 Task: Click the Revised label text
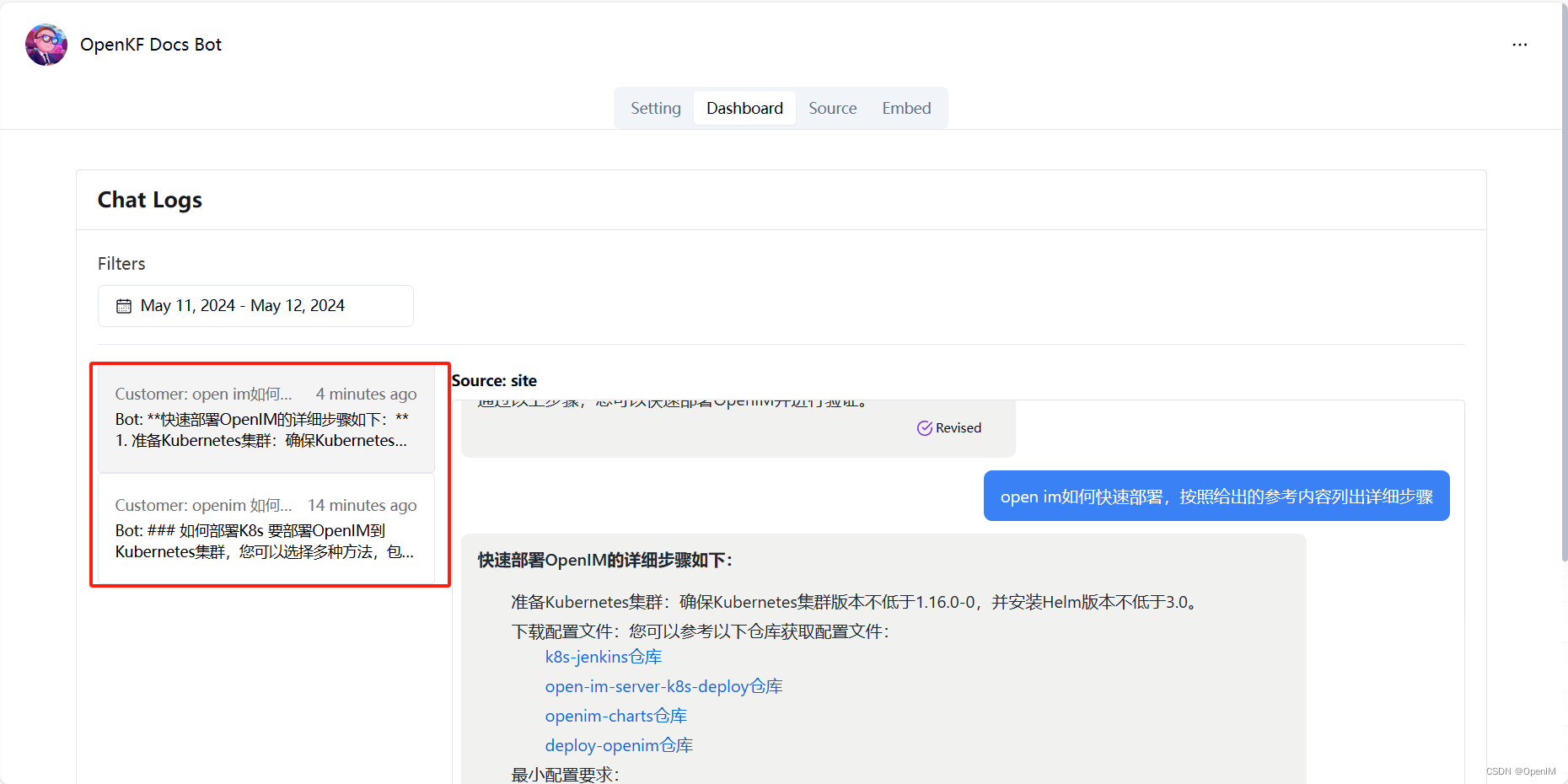pos(959,427)
